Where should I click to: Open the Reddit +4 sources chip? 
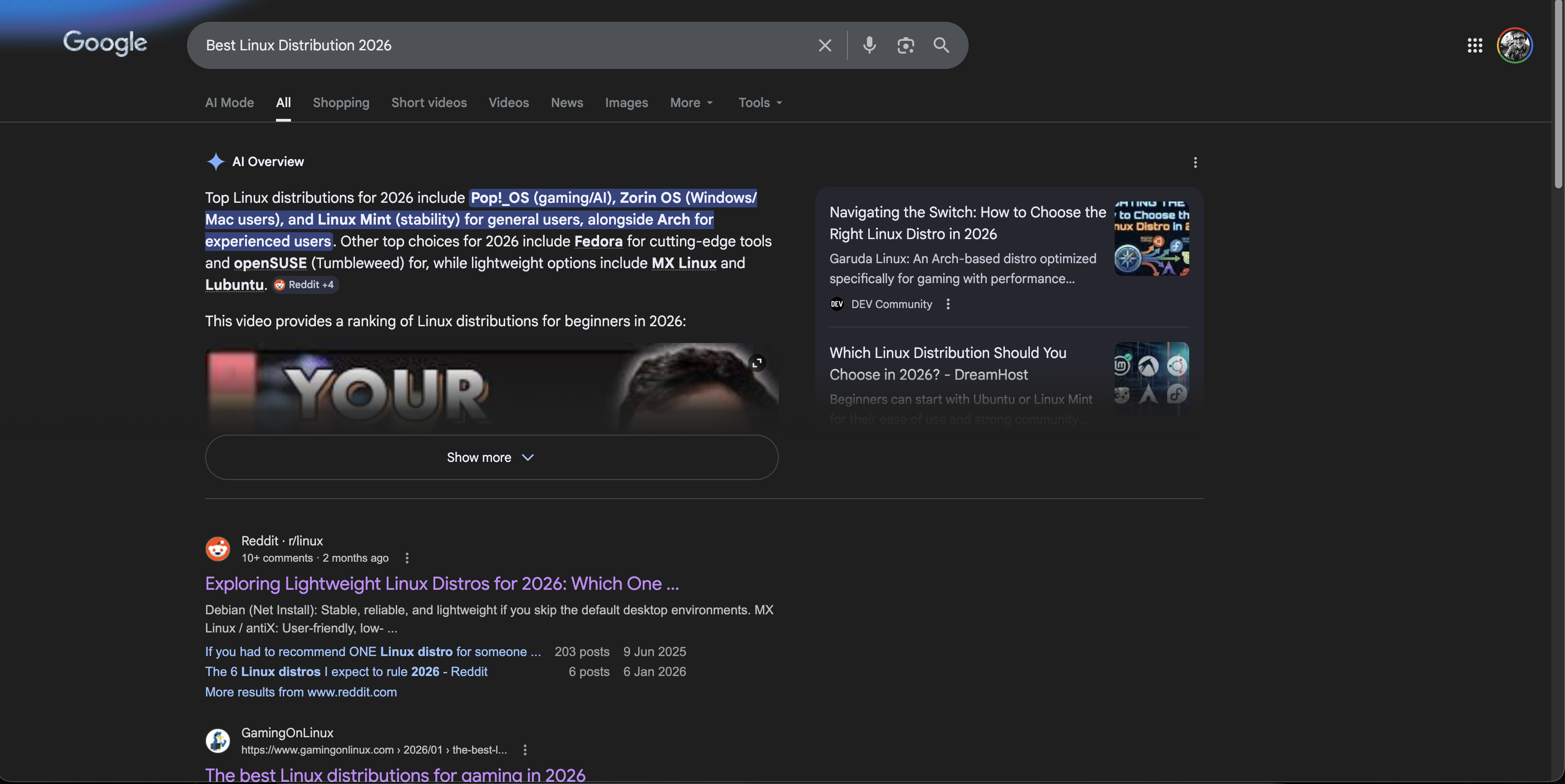[x=305, y=284]
